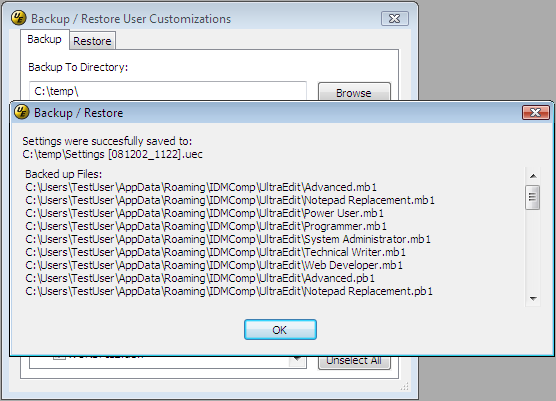Click into the Backup To Directory field
556x401 pixels.
[168, 91]
